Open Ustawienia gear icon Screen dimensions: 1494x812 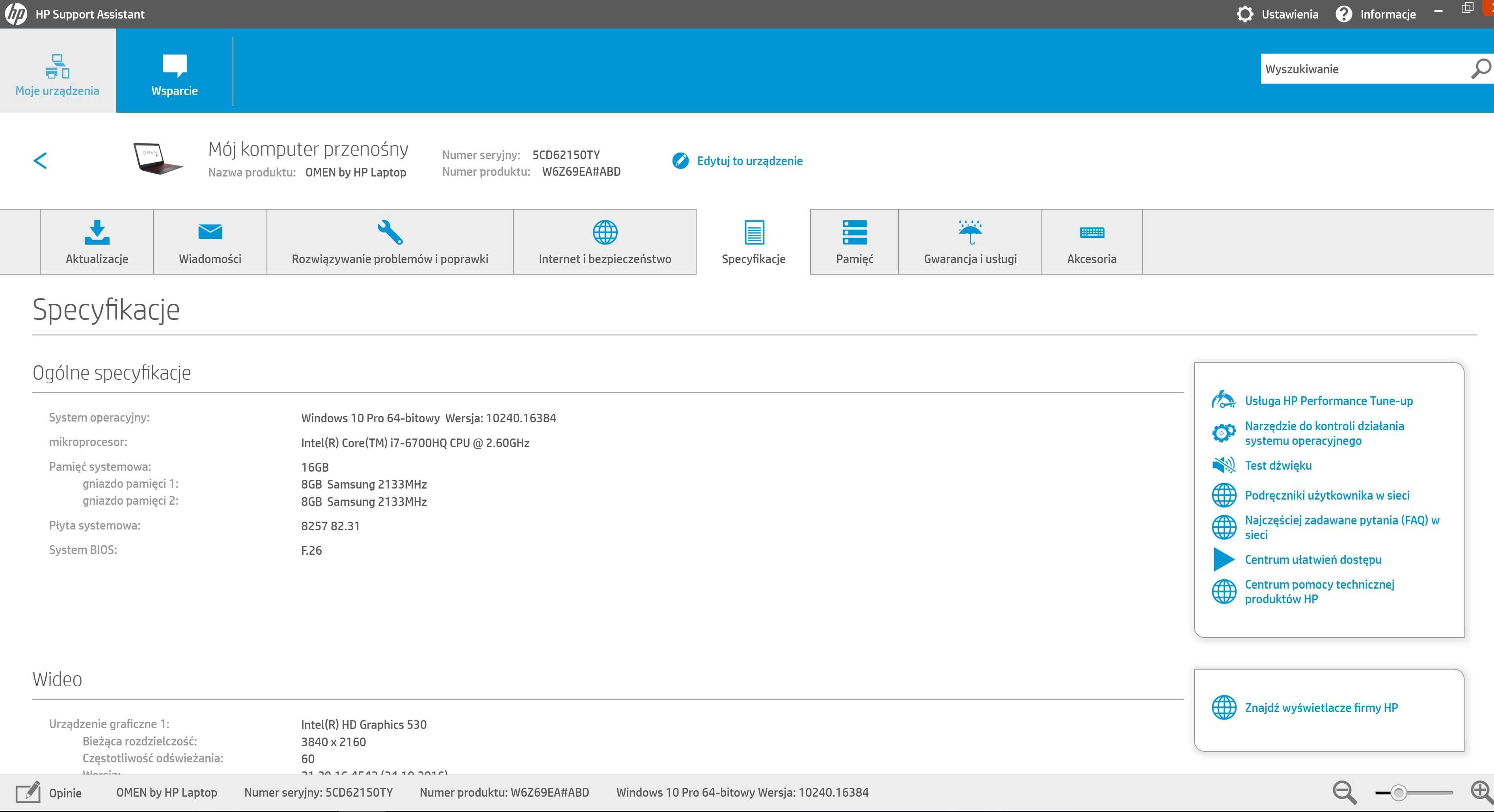1244,14
